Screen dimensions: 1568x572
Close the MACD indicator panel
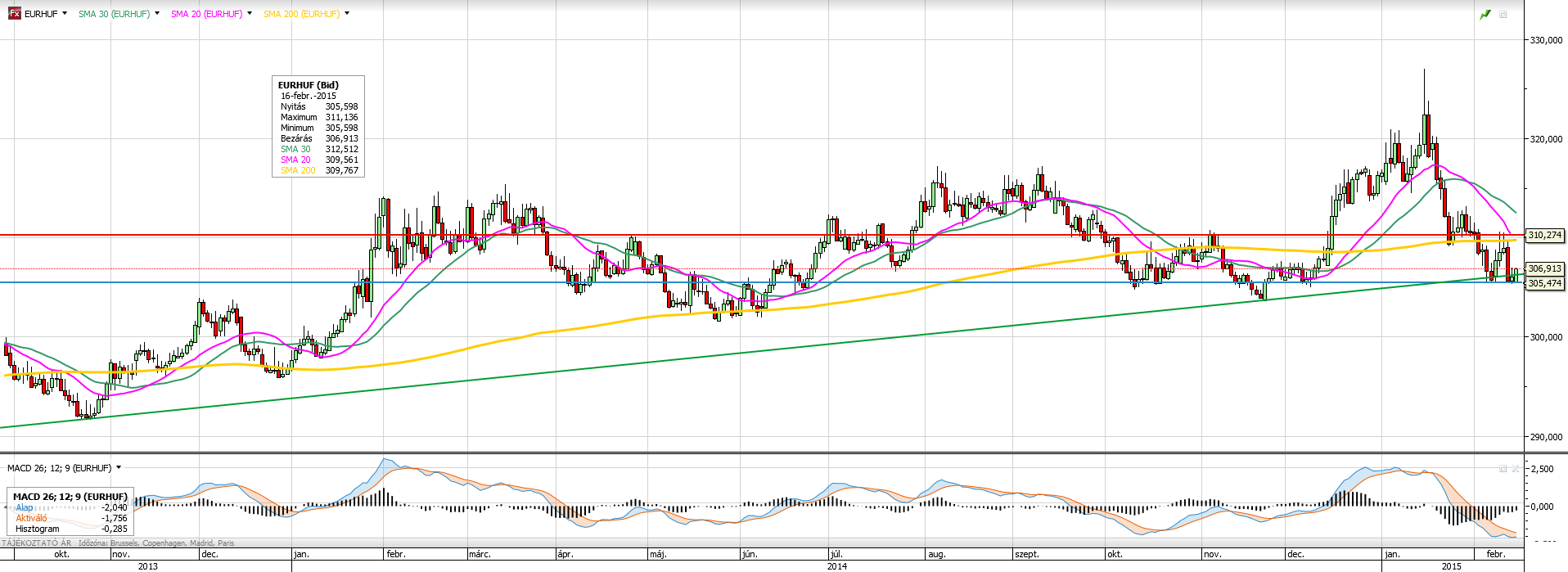pos(1515,468)
